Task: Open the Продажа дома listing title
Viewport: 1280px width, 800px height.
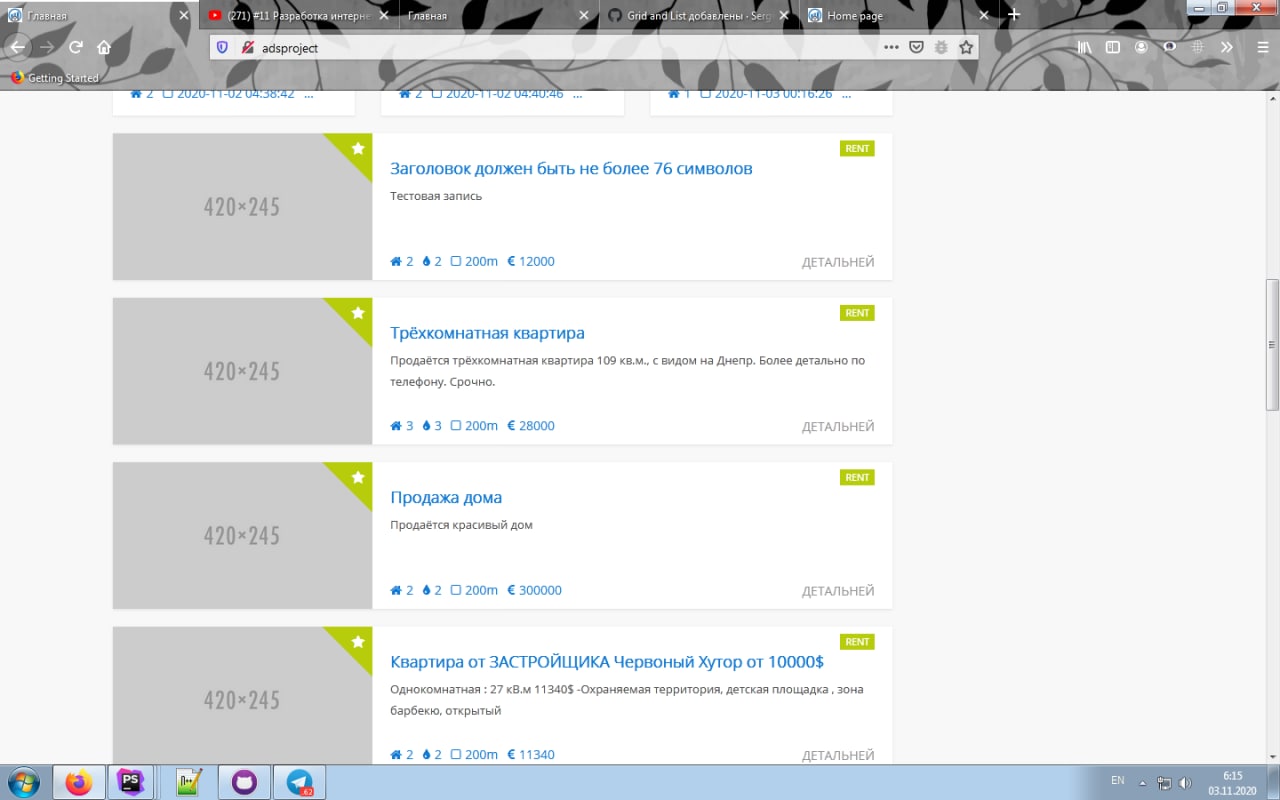Action: 446,497
